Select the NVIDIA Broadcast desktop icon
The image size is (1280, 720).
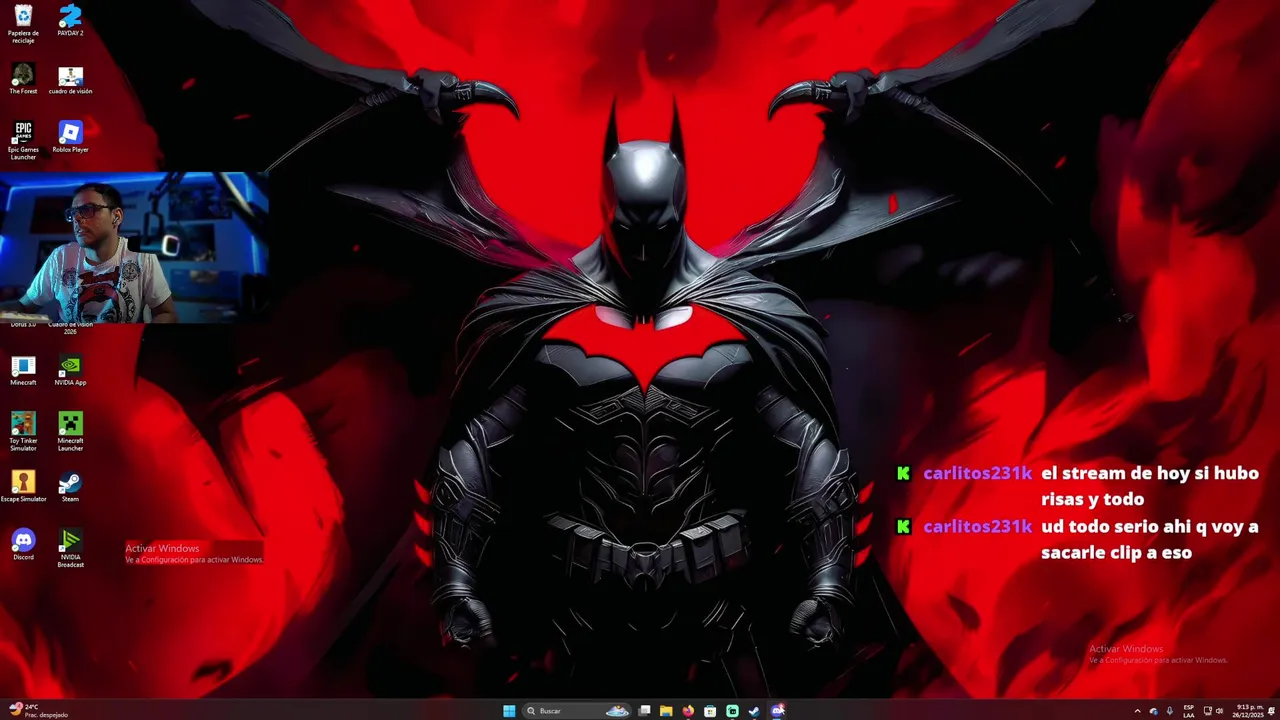[70, 548]
